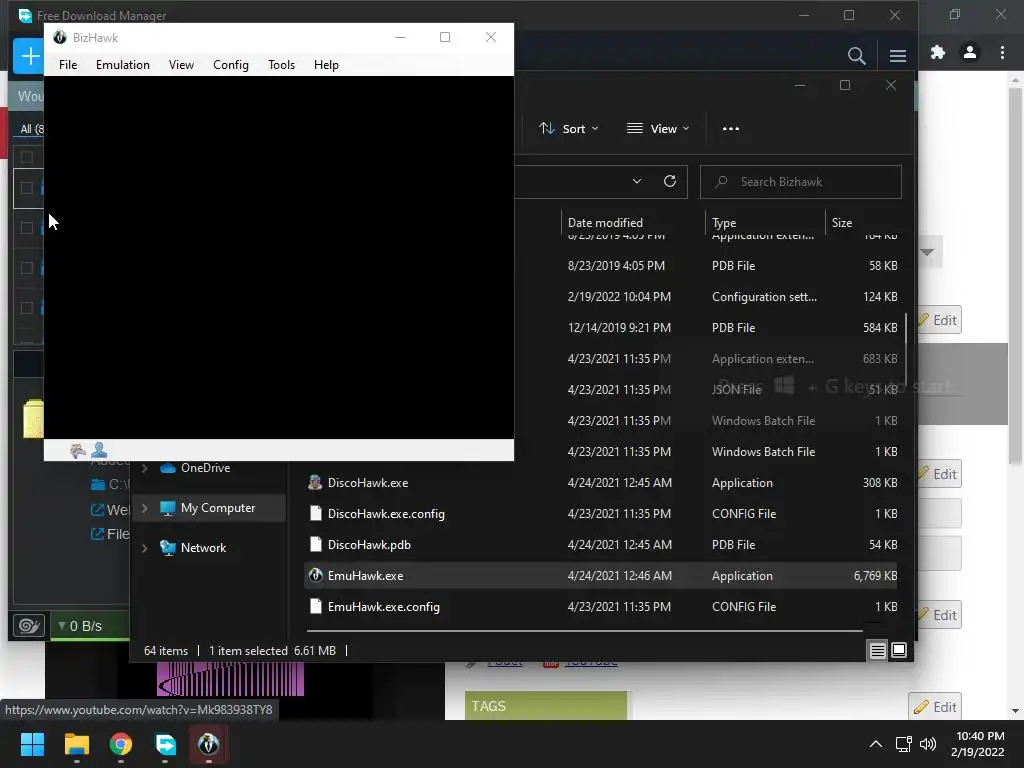Image resolution: width=1024 pixels, height=768 pixels.
Task: Click Chrome scrollbar down arrow
Action: point(1014,711)
